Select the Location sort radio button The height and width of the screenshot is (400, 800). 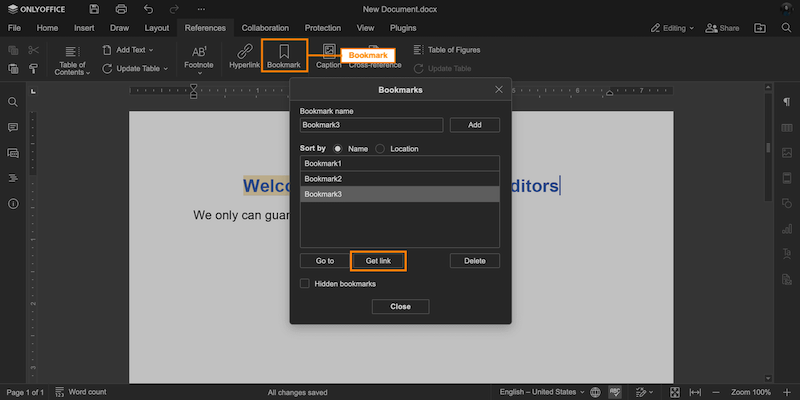tap(380, 148)
